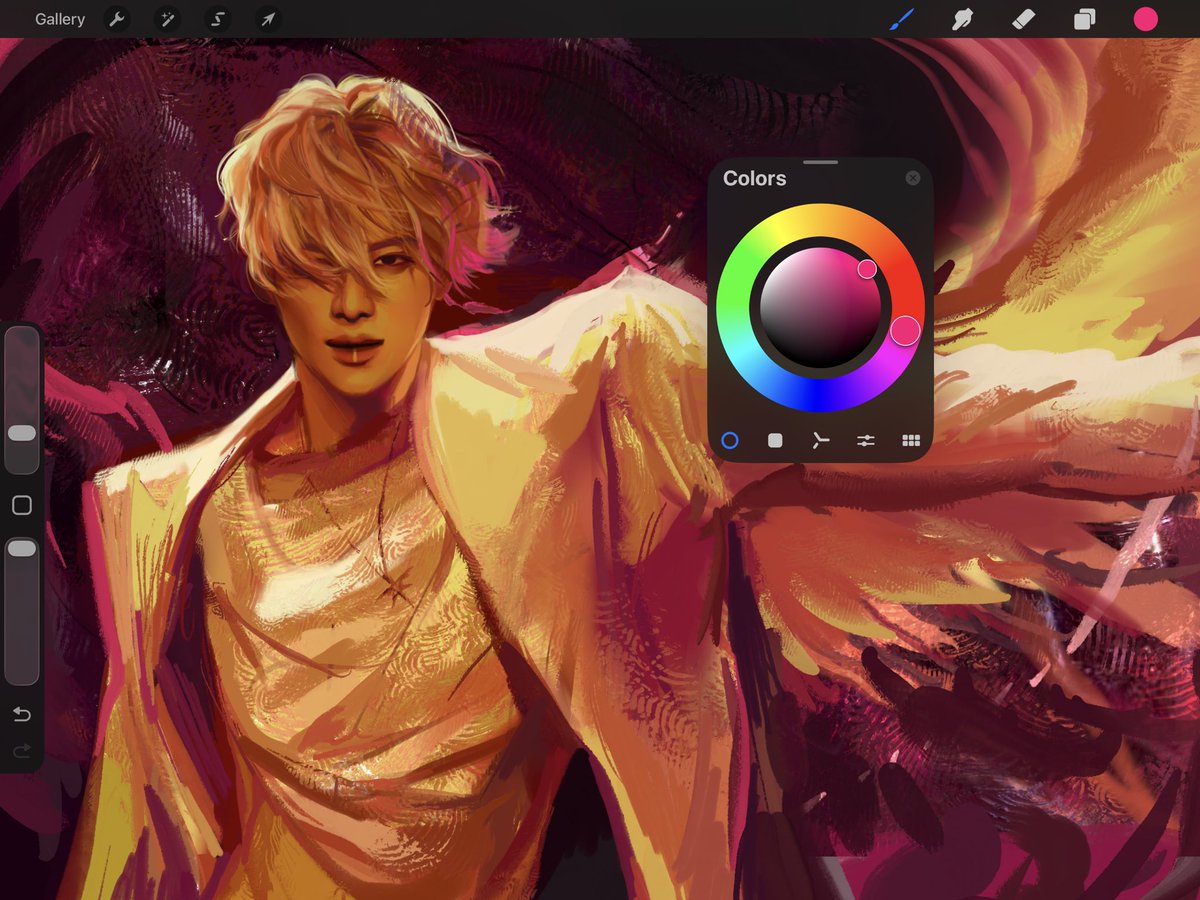
Task: Close the Colors panel
Action: pyautogui.click(x=913, y=178)
